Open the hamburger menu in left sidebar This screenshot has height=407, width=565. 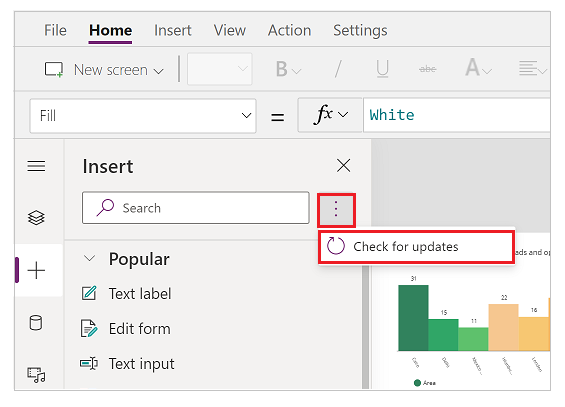point(36,166)
